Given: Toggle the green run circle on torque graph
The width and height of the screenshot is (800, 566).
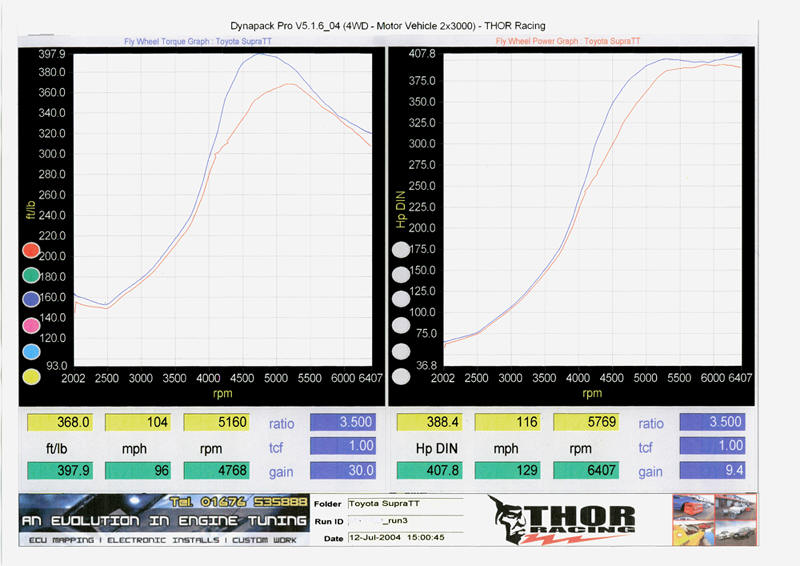Looking at the screenshot, I should pyautogui.click(x=30, y=275).
